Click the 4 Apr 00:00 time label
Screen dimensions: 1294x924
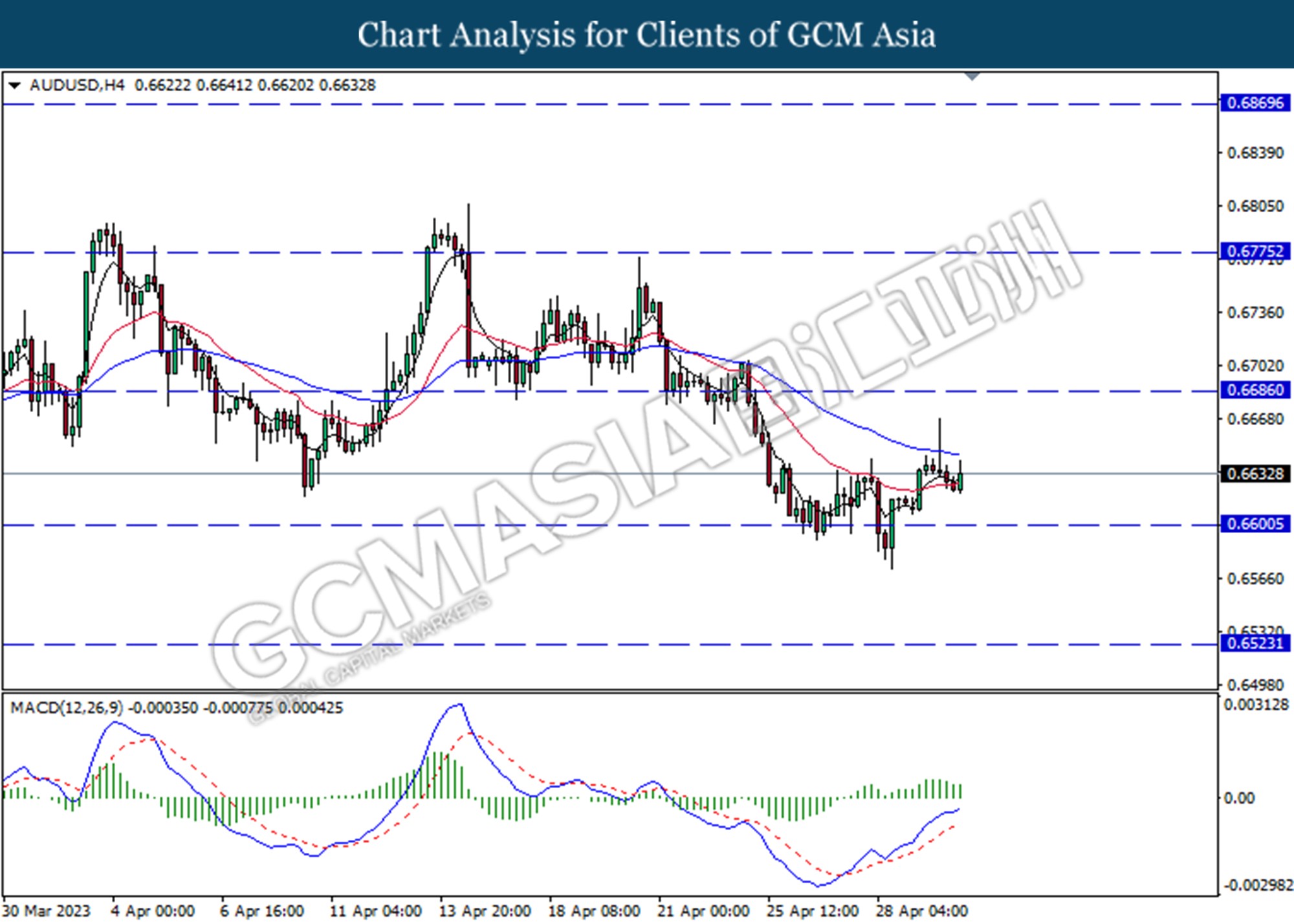click(x=153, y=911)
